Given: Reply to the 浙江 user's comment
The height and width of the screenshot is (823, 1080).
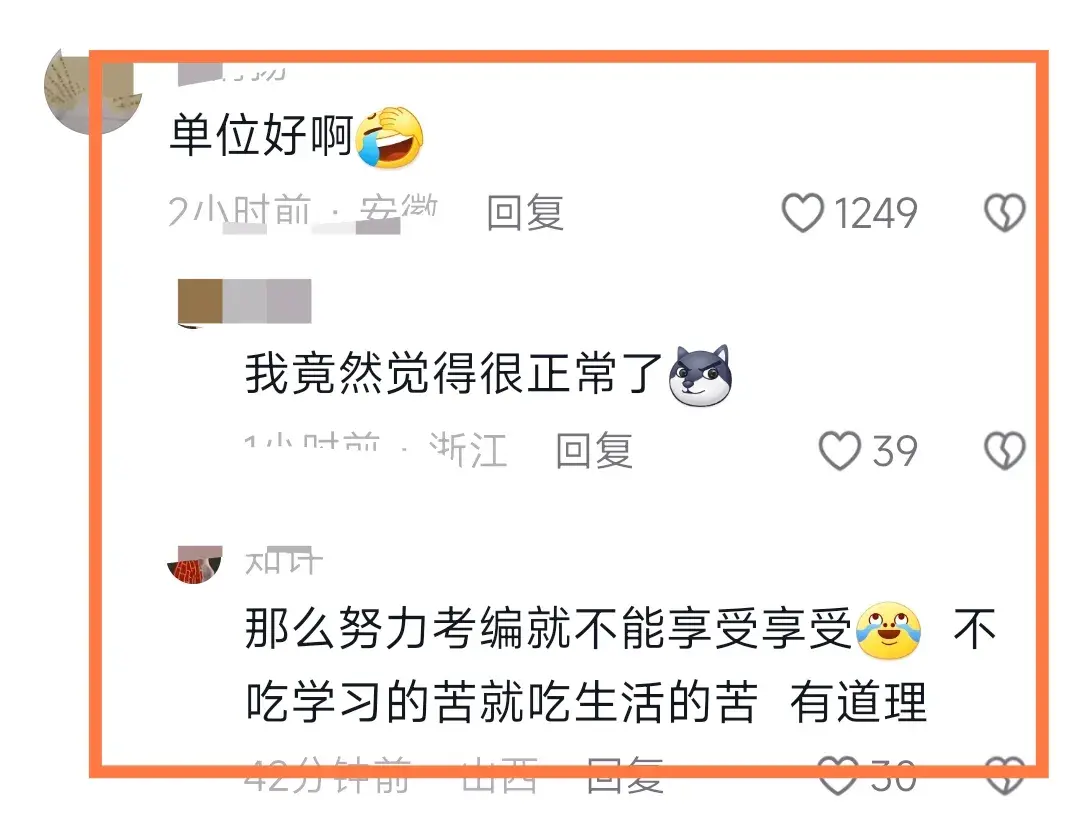Looking at the screenshot, I should tap(594, 451).
